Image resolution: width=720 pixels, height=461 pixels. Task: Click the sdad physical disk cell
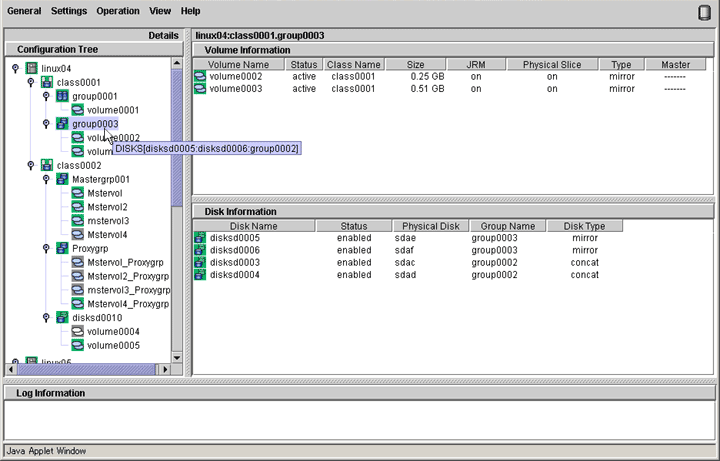point(405,275)
